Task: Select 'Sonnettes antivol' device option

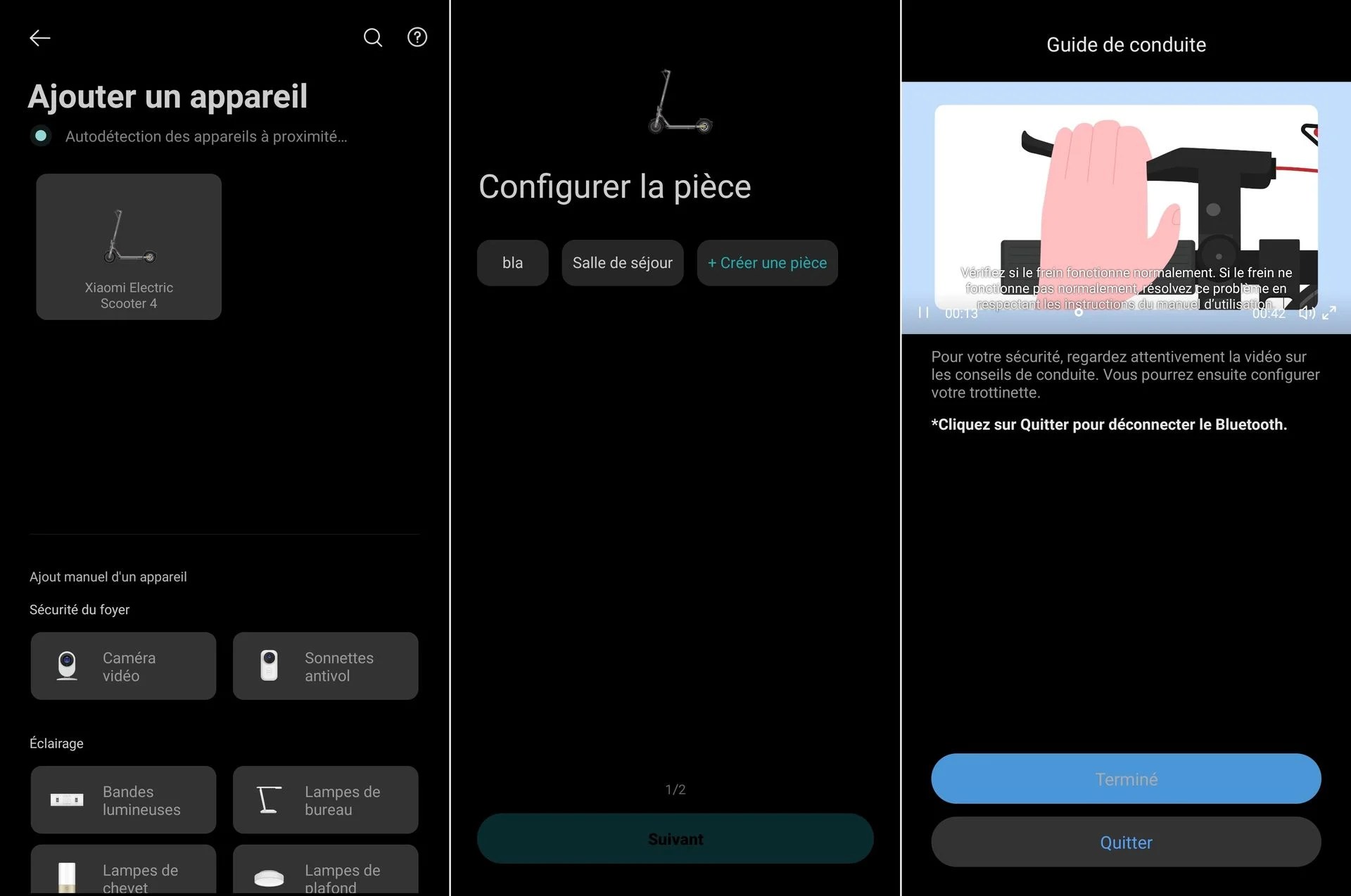Action: pyautogui.click(x=326, y=665)
